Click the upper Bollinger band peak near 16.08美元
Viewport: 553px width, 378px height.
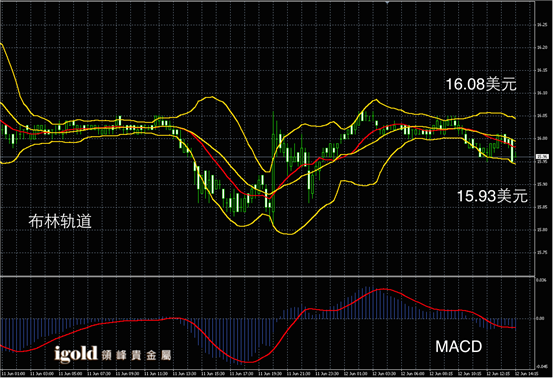click(375, 100)
